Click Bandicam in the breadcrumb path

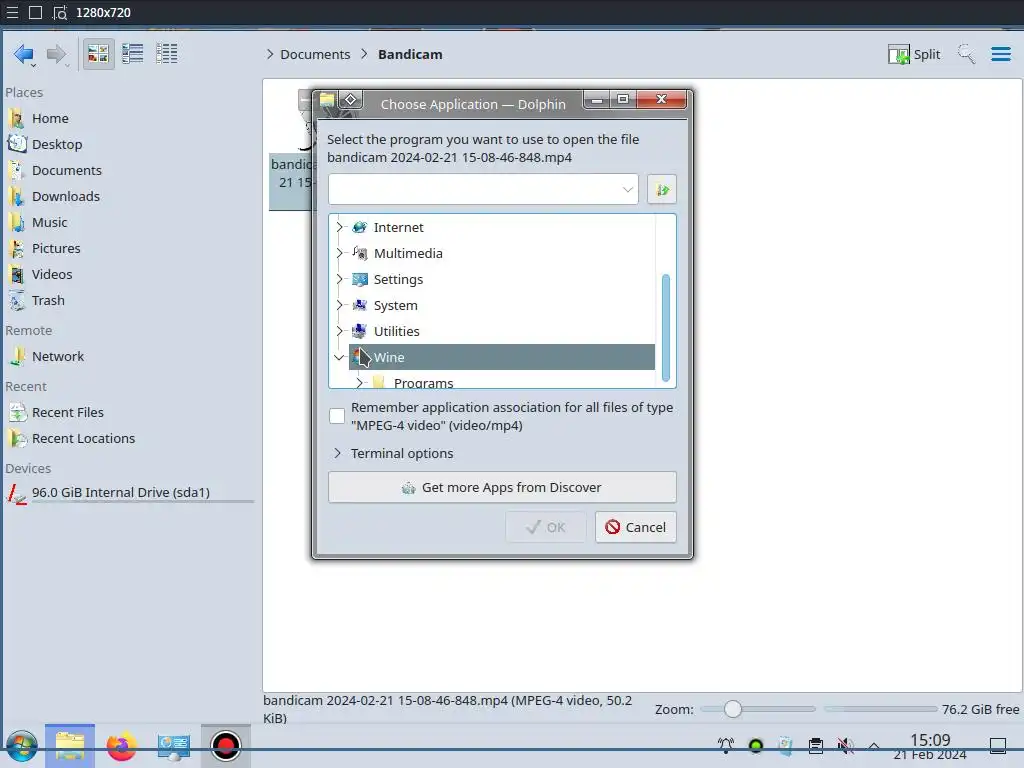coord(410,54)
